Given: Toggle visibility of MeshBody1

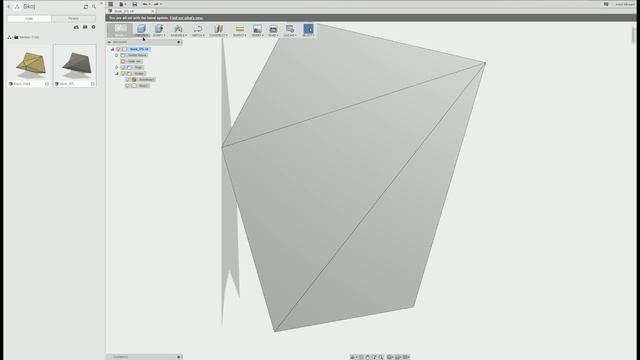Looking at the screenshot, I should pos(128,80).
